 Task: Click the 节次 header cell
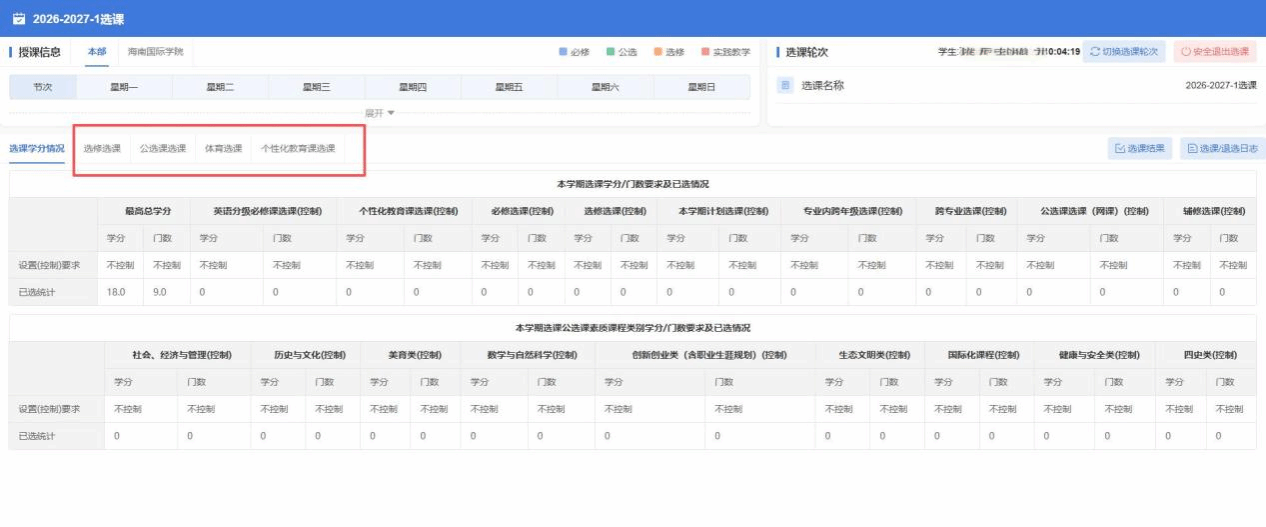(43, 88)
